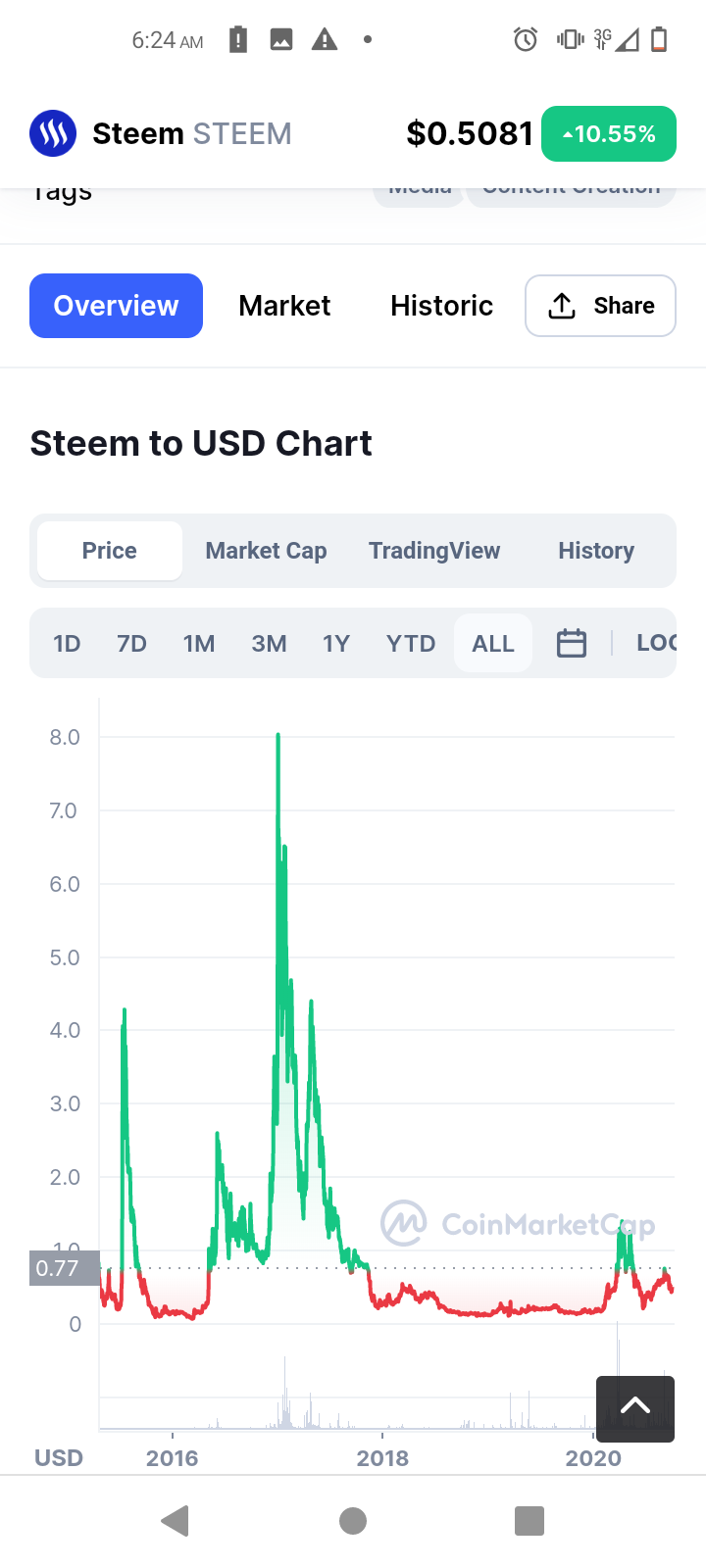Viewport: 706px width, 1568px height.
Task: Switch chart to TradingView mode
Action: coord(434,551)
